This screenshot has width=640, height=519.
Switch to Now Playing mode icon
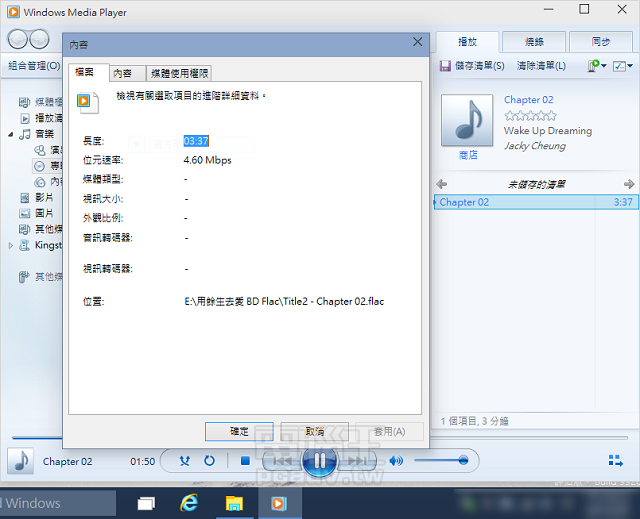[x=616, y=461]
